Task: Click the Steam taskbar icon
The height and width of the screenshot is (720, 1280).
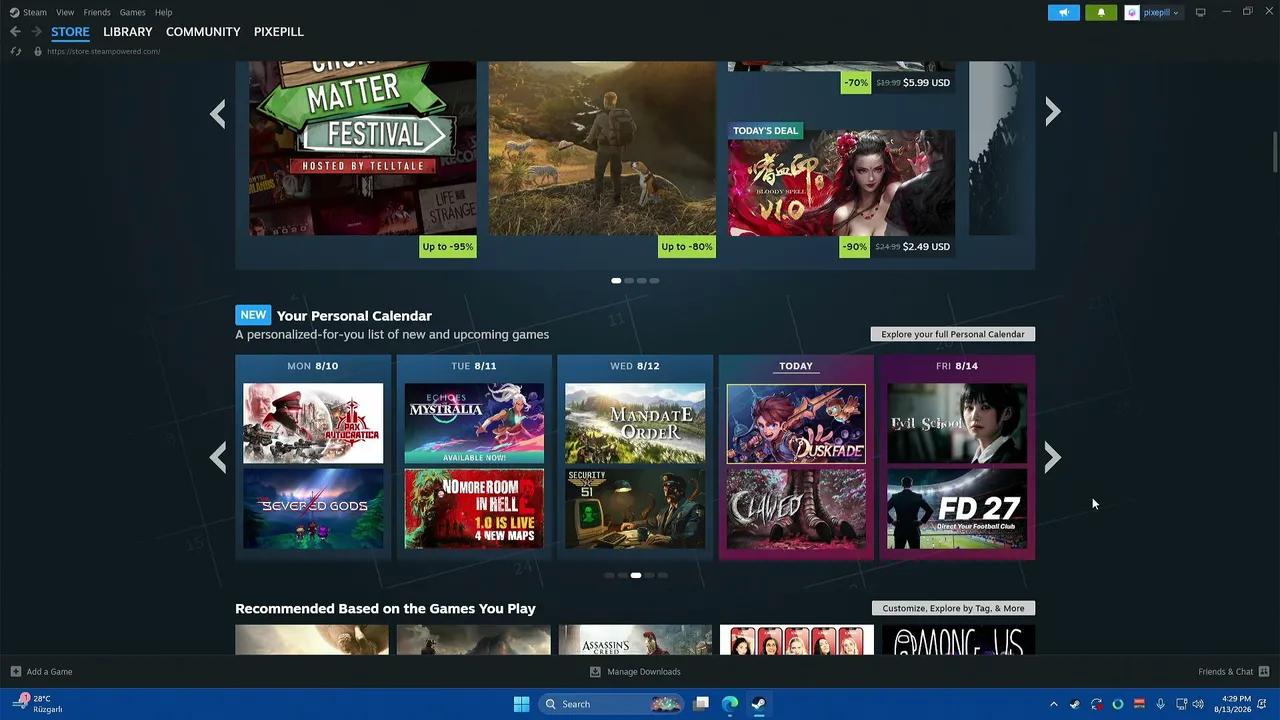Action: pyautogui.click(x=758, y=704)
